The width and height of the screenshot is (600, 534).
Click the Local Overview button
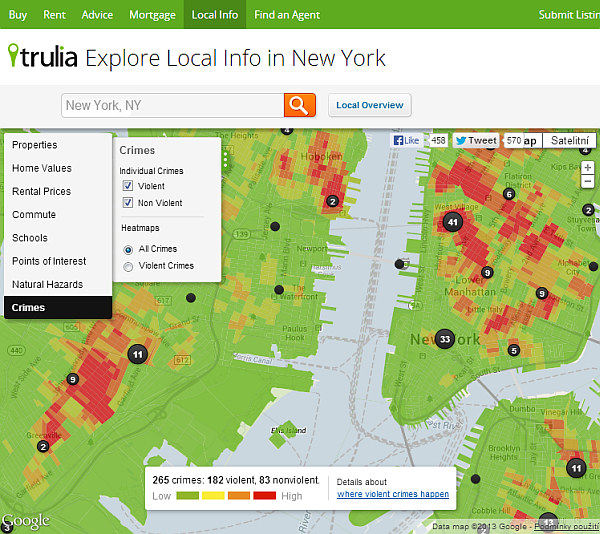coord(370,105)
